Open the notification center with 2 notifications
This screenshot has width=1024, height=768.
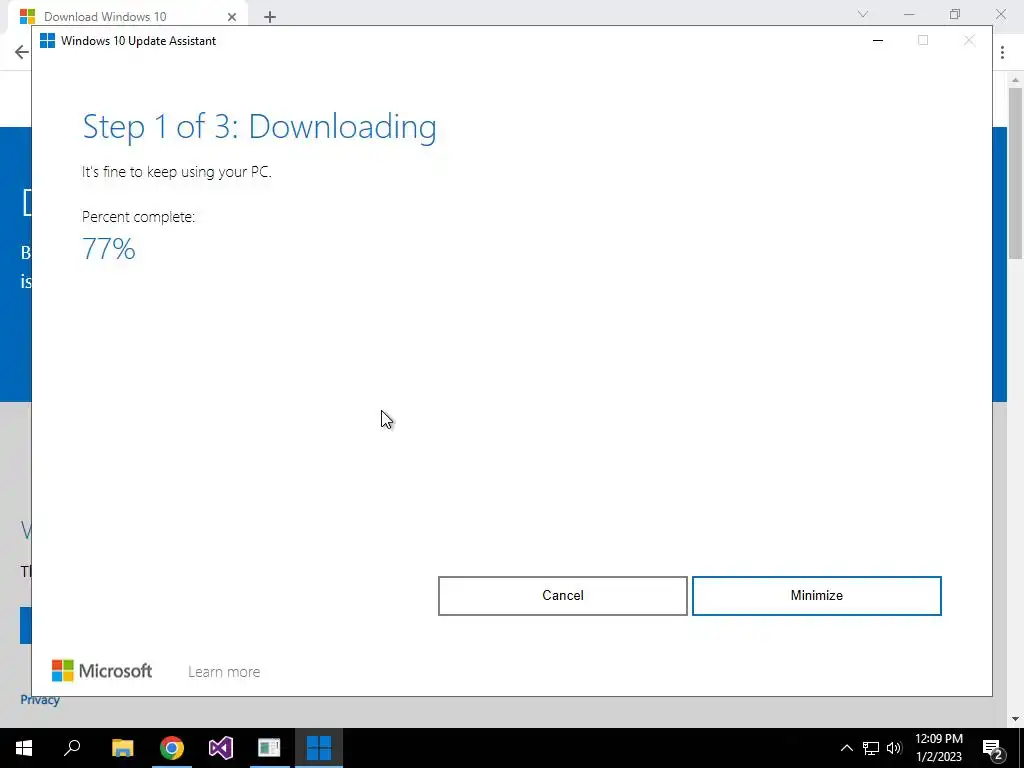tap(993, 749)
